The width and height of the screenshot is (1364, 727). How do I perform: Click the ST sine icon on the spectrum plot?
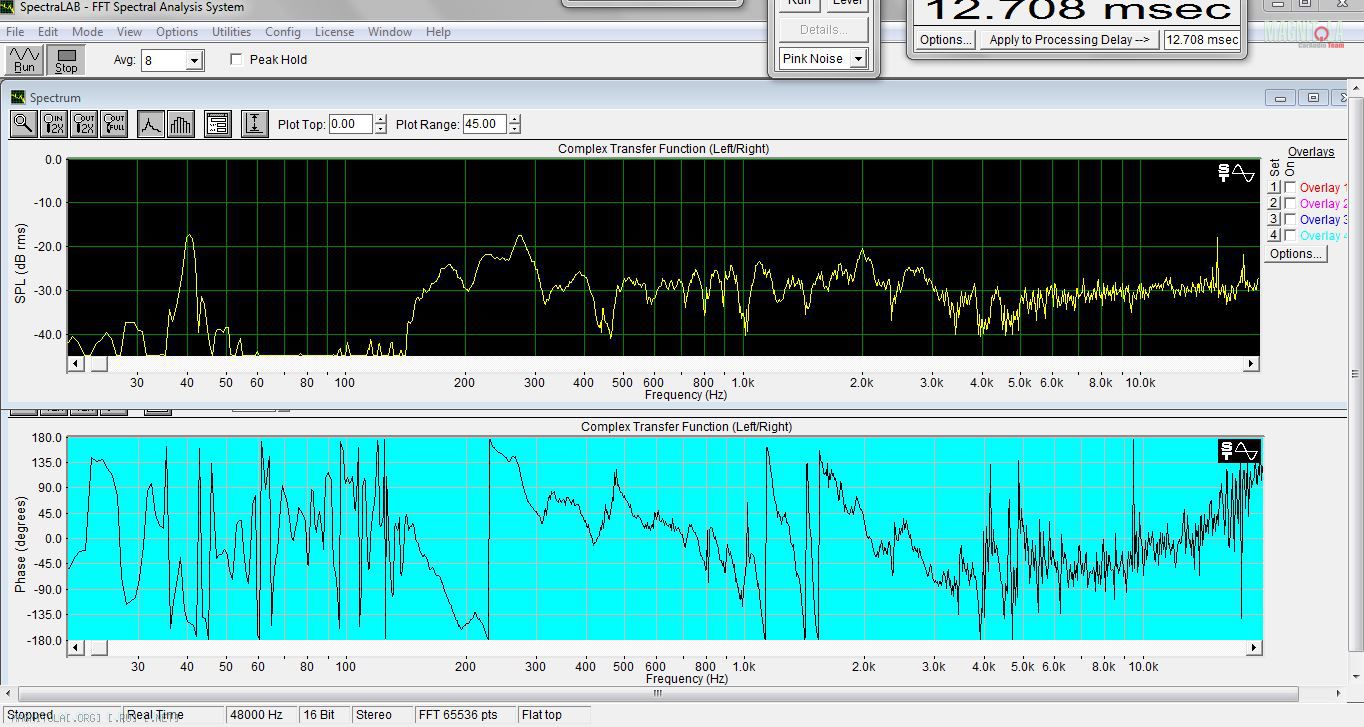(x=1237, y=173)
